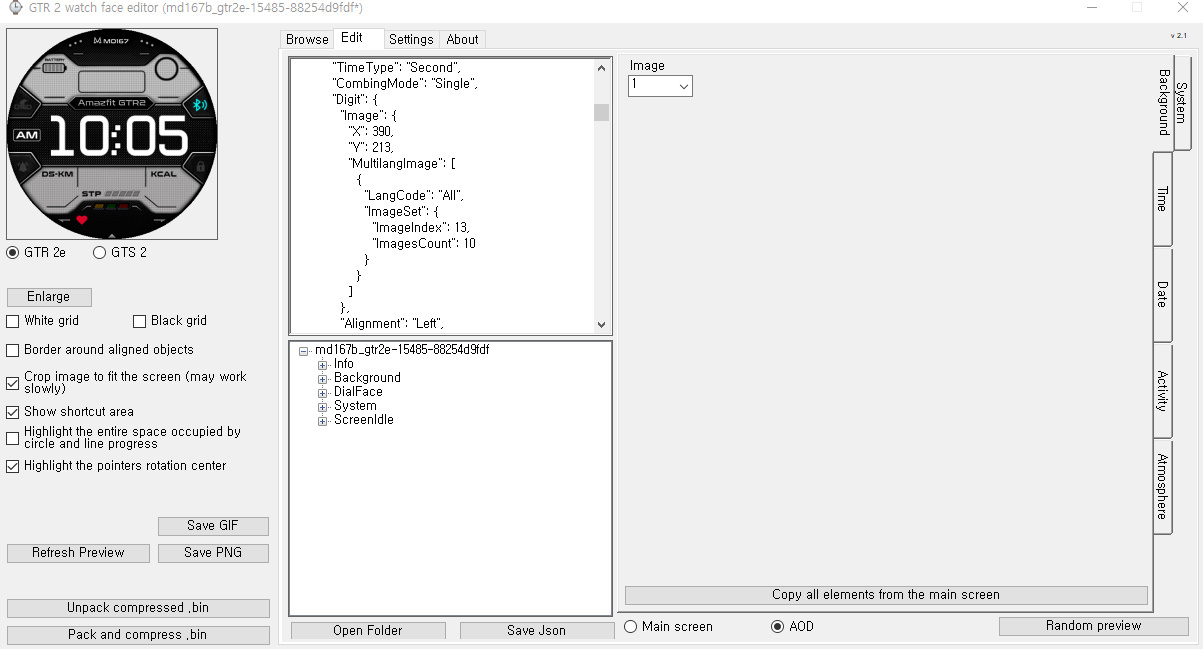
Task: Uncheck Show shortcut area
Action: tap(13, 412)
